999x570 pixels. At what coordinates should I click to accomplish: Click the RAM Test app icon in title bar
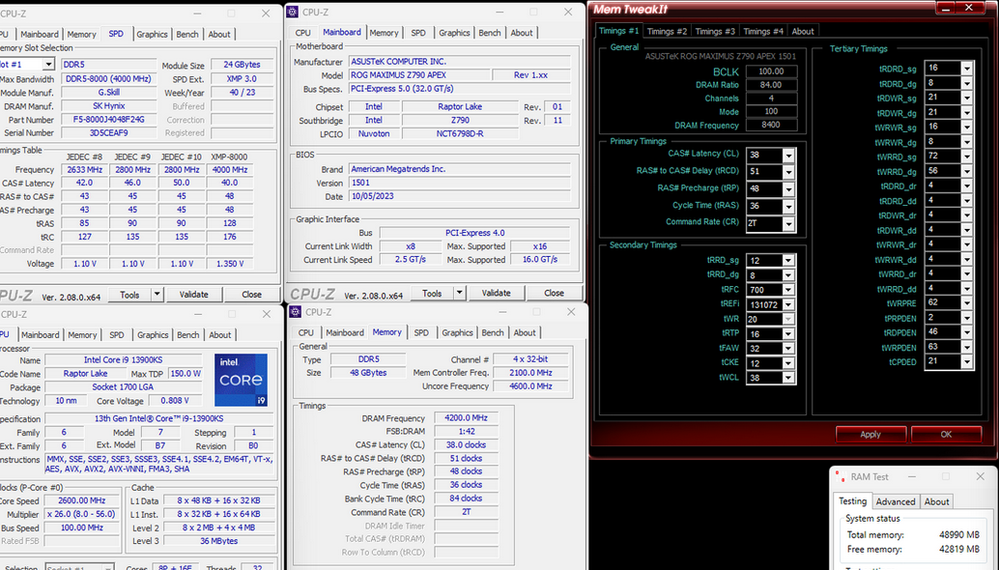[x=840, y=476]
